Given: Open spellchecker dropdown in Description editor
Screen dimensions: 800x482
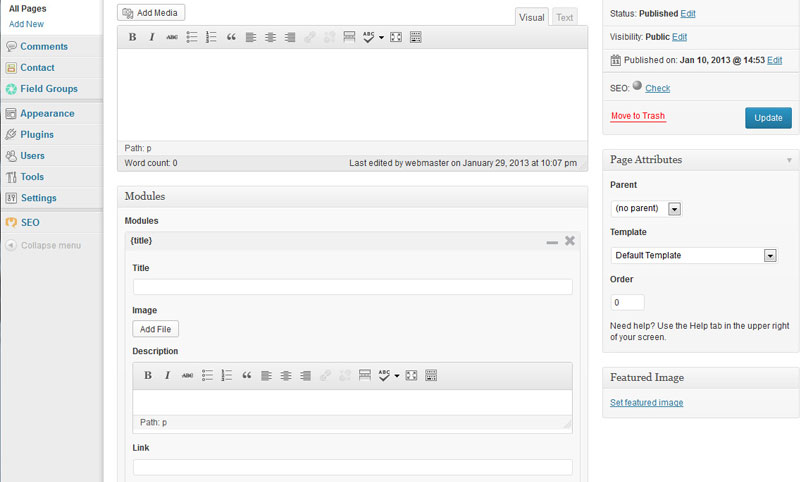Looking at the screenshot, I should tap(396, 376).
